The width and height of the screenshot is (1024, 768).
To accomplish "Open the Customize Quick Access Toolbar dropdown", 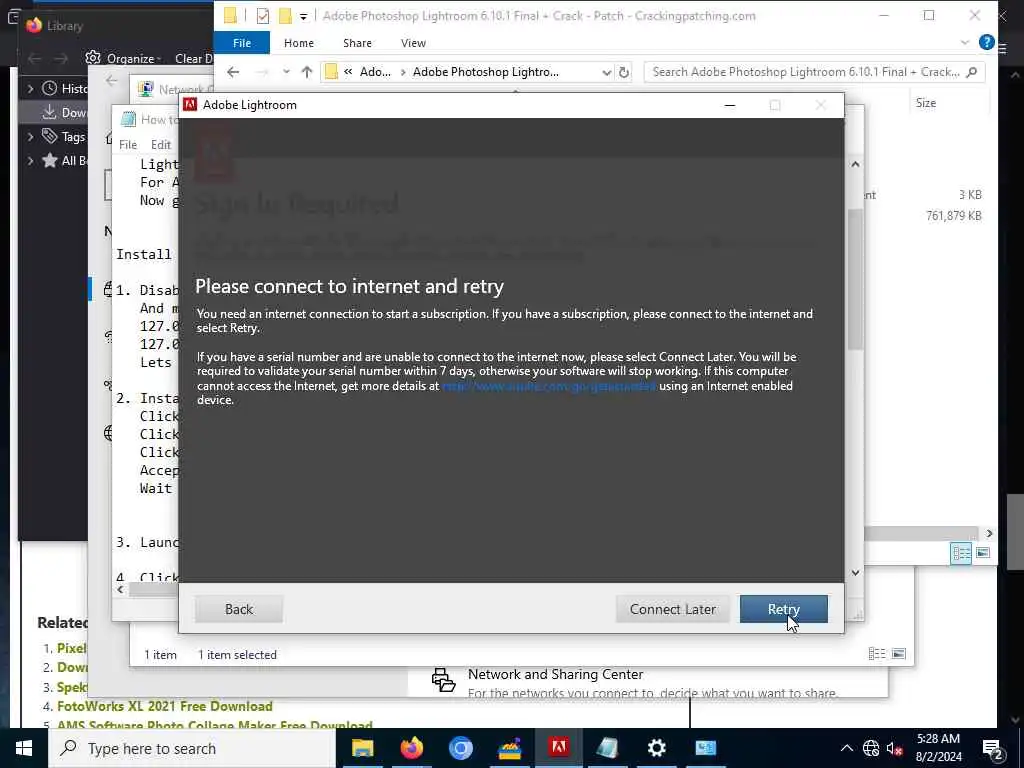I will coord(303,16).
